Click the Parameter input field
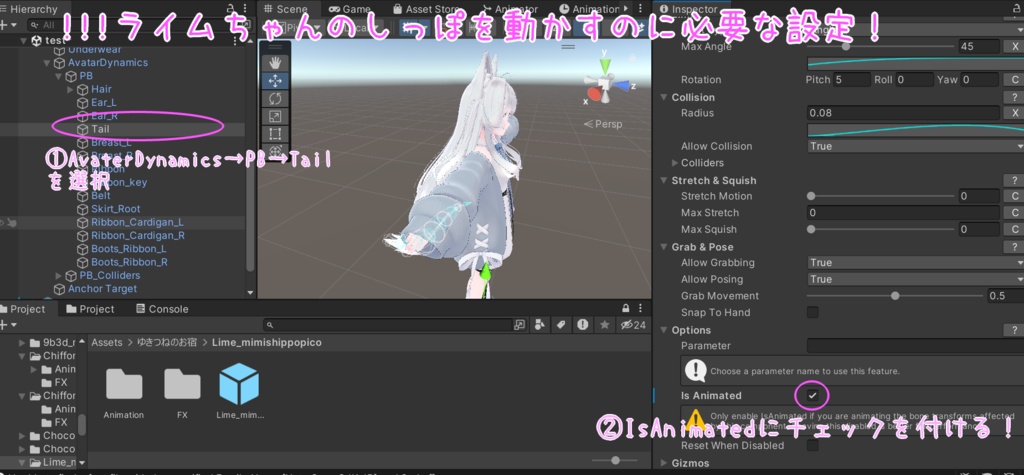Screen dimensions: 1024x475 click(x=915, y=346)
